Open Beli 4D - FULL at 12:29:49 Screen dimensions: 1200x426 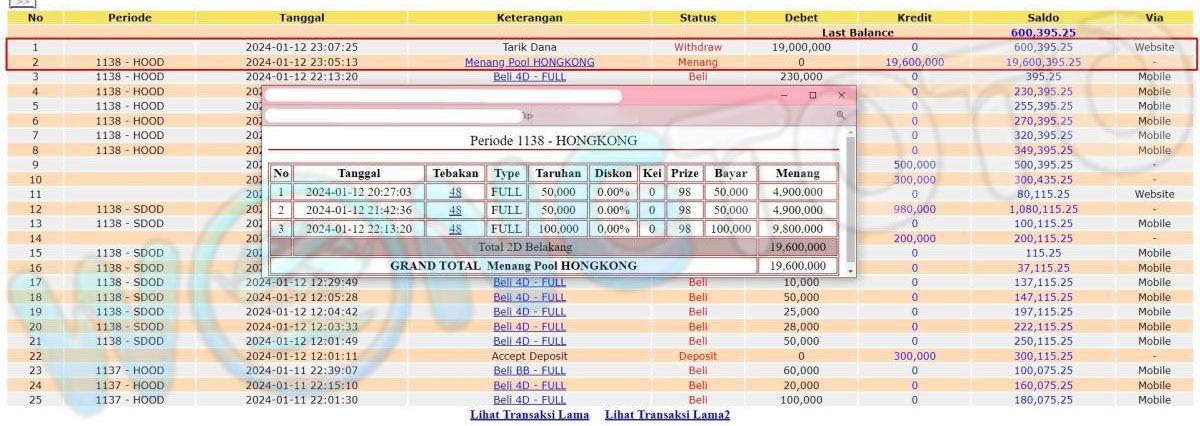click(x=529, y=282)
